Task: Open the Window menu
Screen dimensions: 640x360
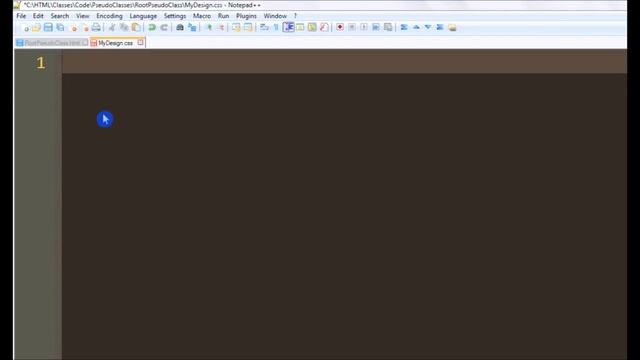Action: [275, 16]
